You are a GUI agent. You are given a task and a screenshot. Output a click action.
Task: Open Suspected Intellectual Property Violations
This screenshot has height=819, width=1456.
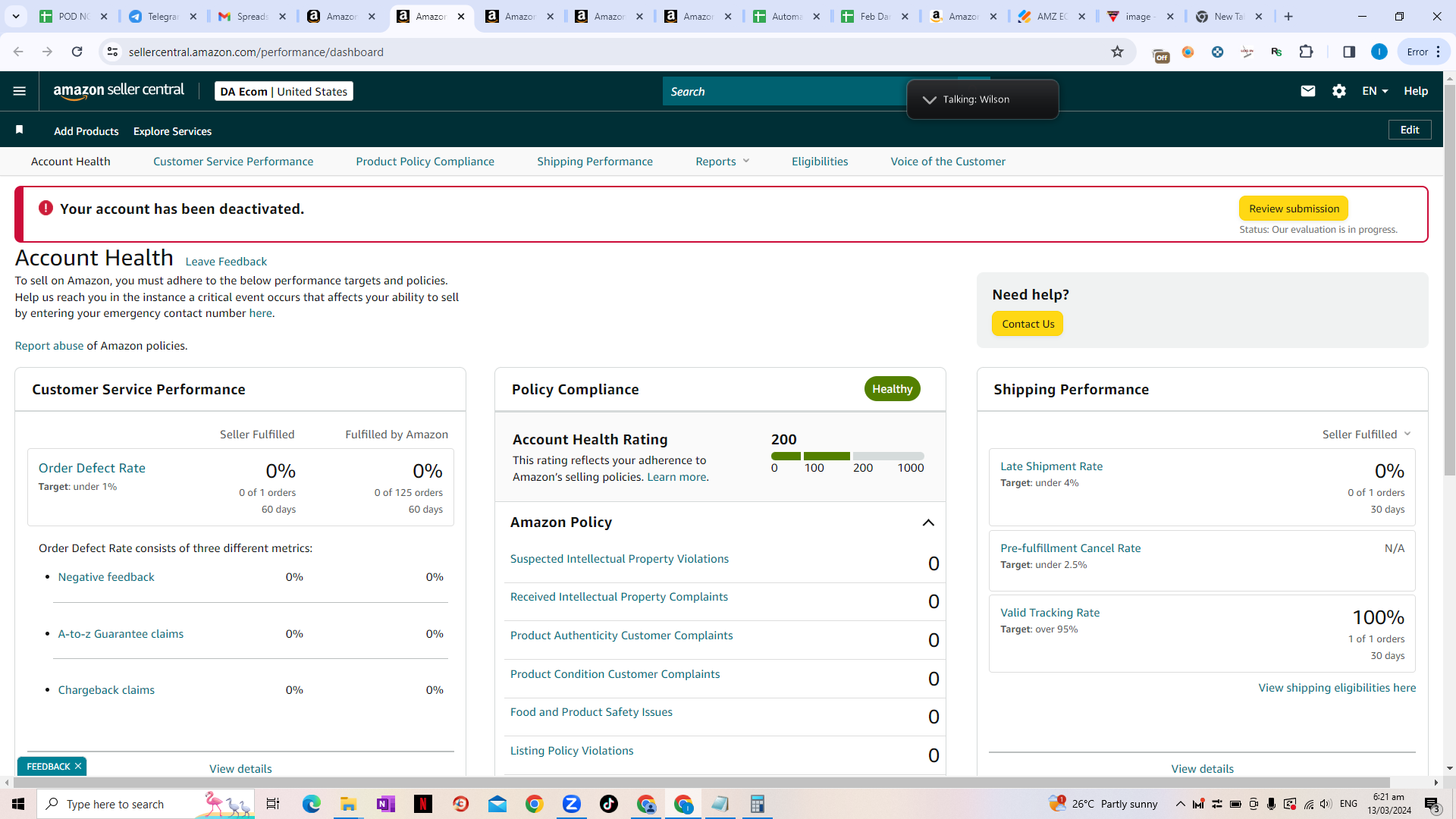(x=619, y=559)
